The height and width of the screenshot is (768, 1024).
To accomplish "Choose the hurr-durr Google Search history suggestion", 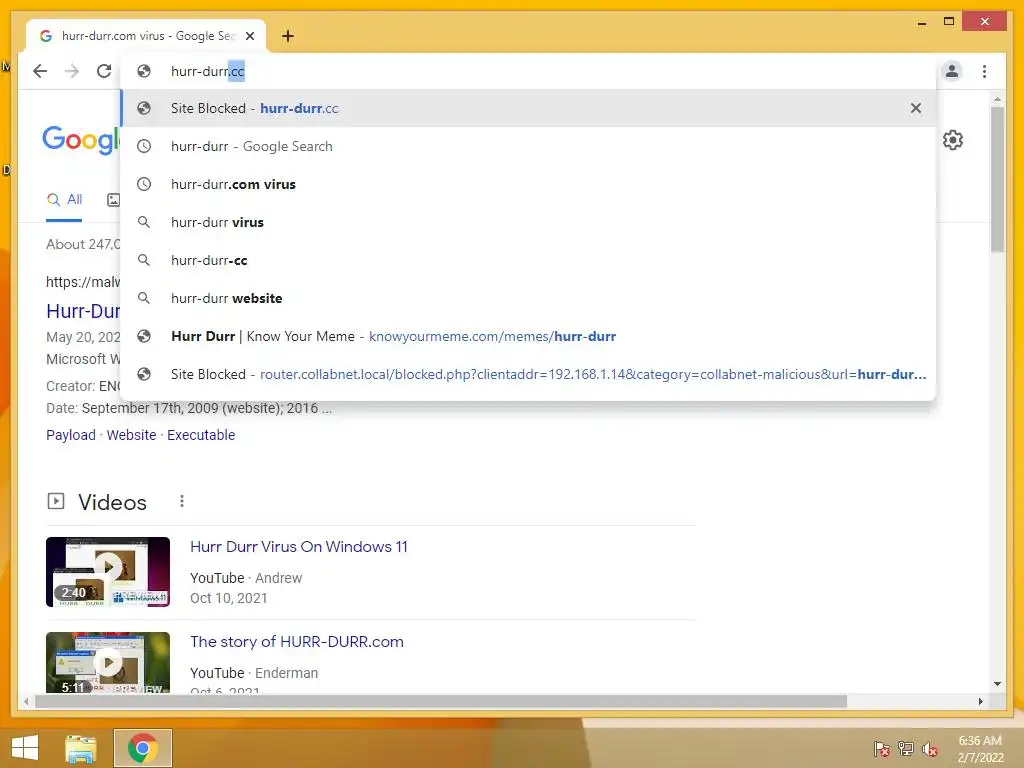I will pyautogui.click(x=528, y=146).
